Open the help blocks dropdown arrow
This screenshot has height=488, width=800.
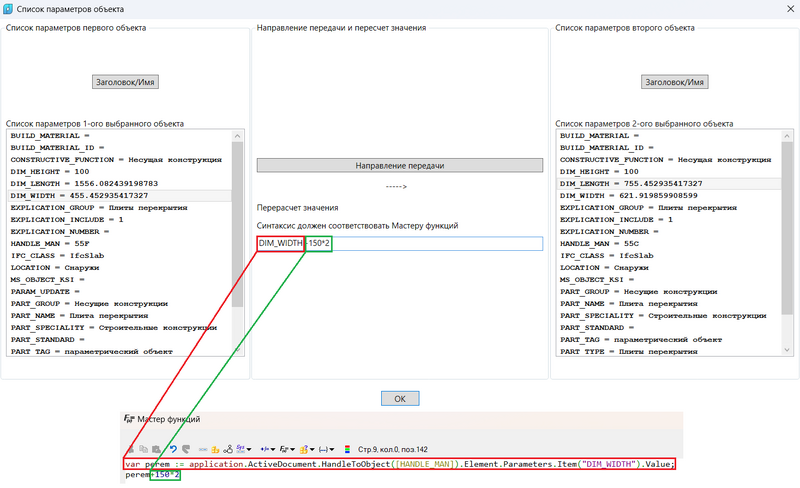click(x=312, y=450)
